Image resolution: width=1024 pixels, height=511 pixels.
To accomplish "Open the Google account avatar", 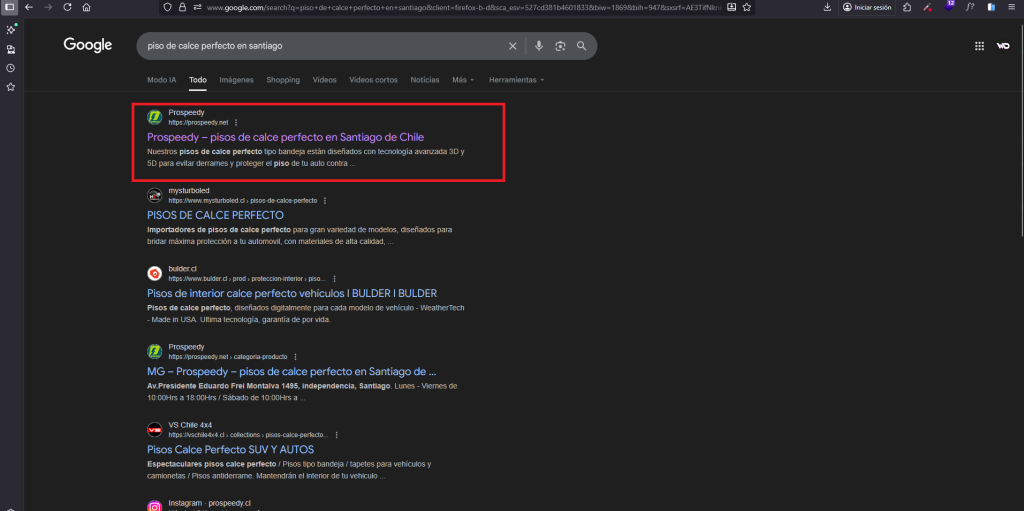I will tap(1003, 46).
